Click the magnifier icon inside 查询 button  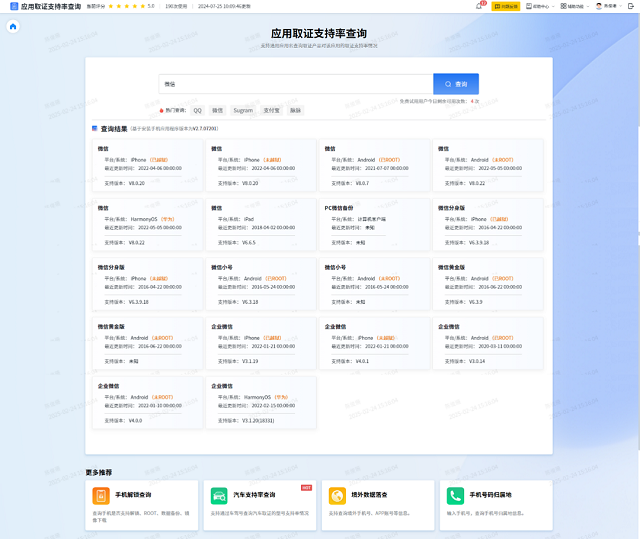click(448, 84)
